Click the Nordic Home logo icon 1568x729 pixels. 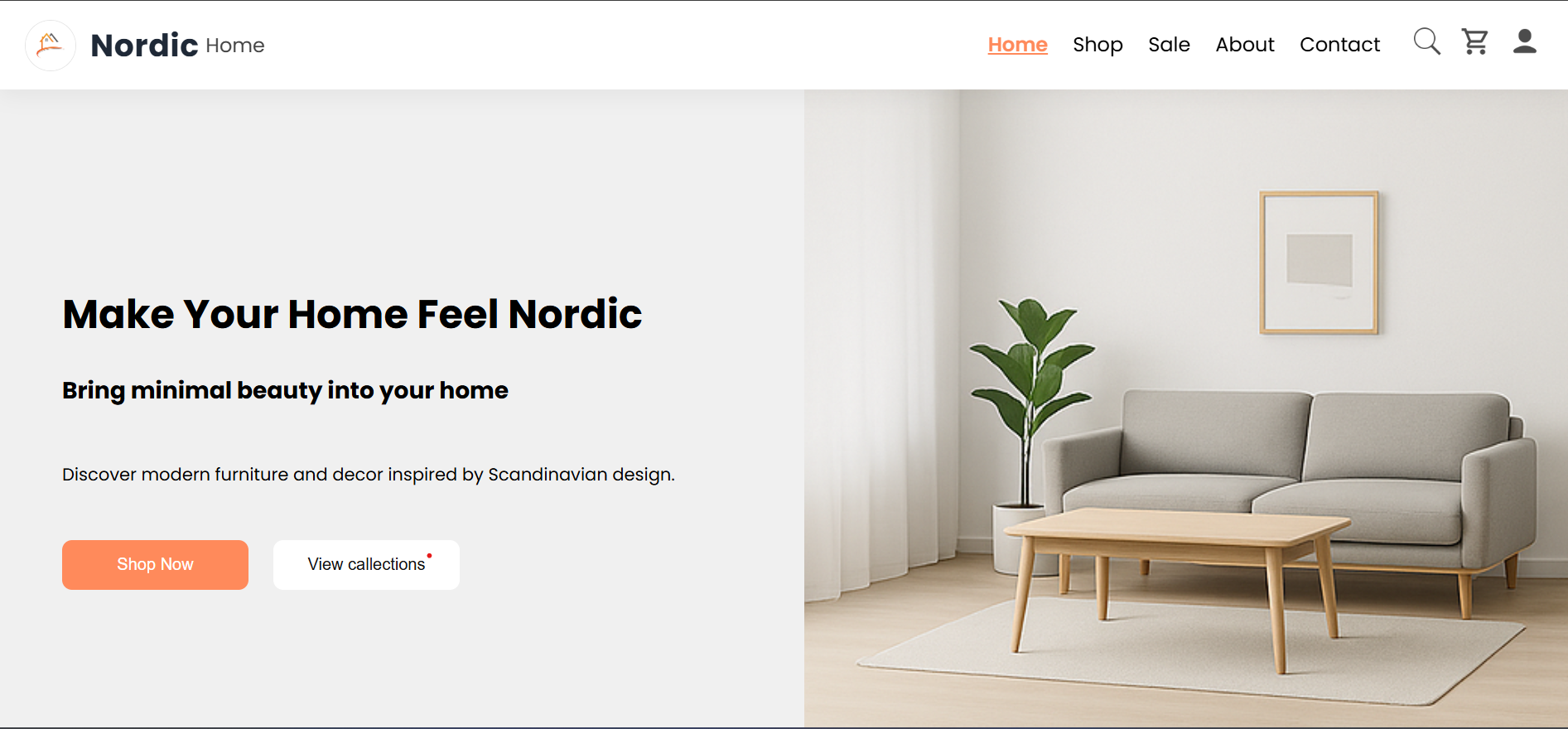(51, 45)
